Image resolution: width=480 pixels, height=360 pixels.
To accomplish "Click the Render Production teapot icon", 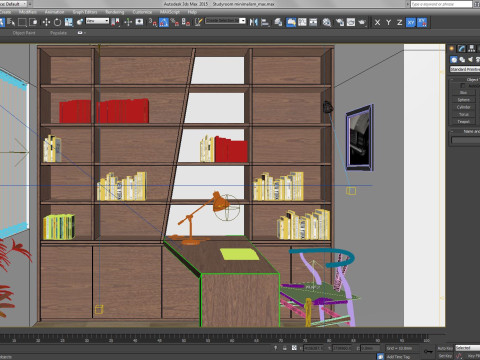I will pyautogui.click(x=362, y=22).
